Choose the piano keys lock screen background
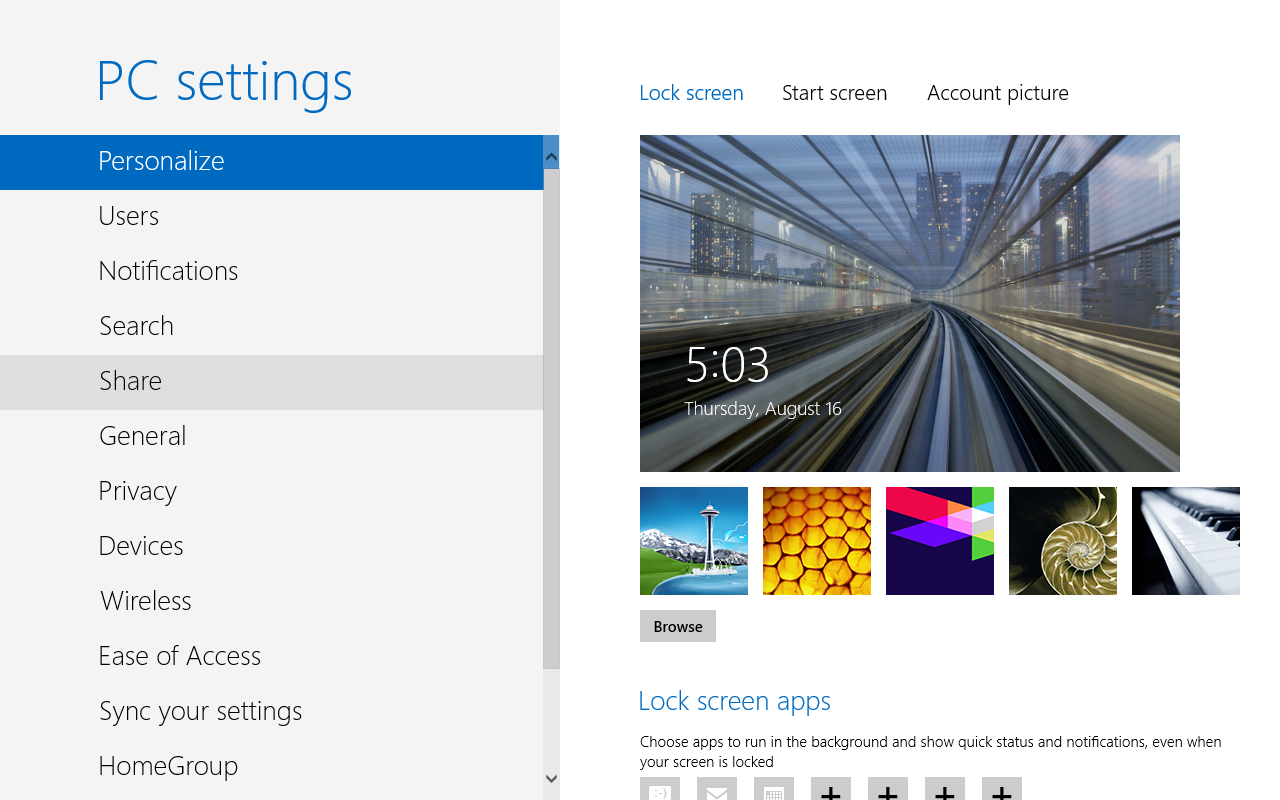 tap(1185, 541)
